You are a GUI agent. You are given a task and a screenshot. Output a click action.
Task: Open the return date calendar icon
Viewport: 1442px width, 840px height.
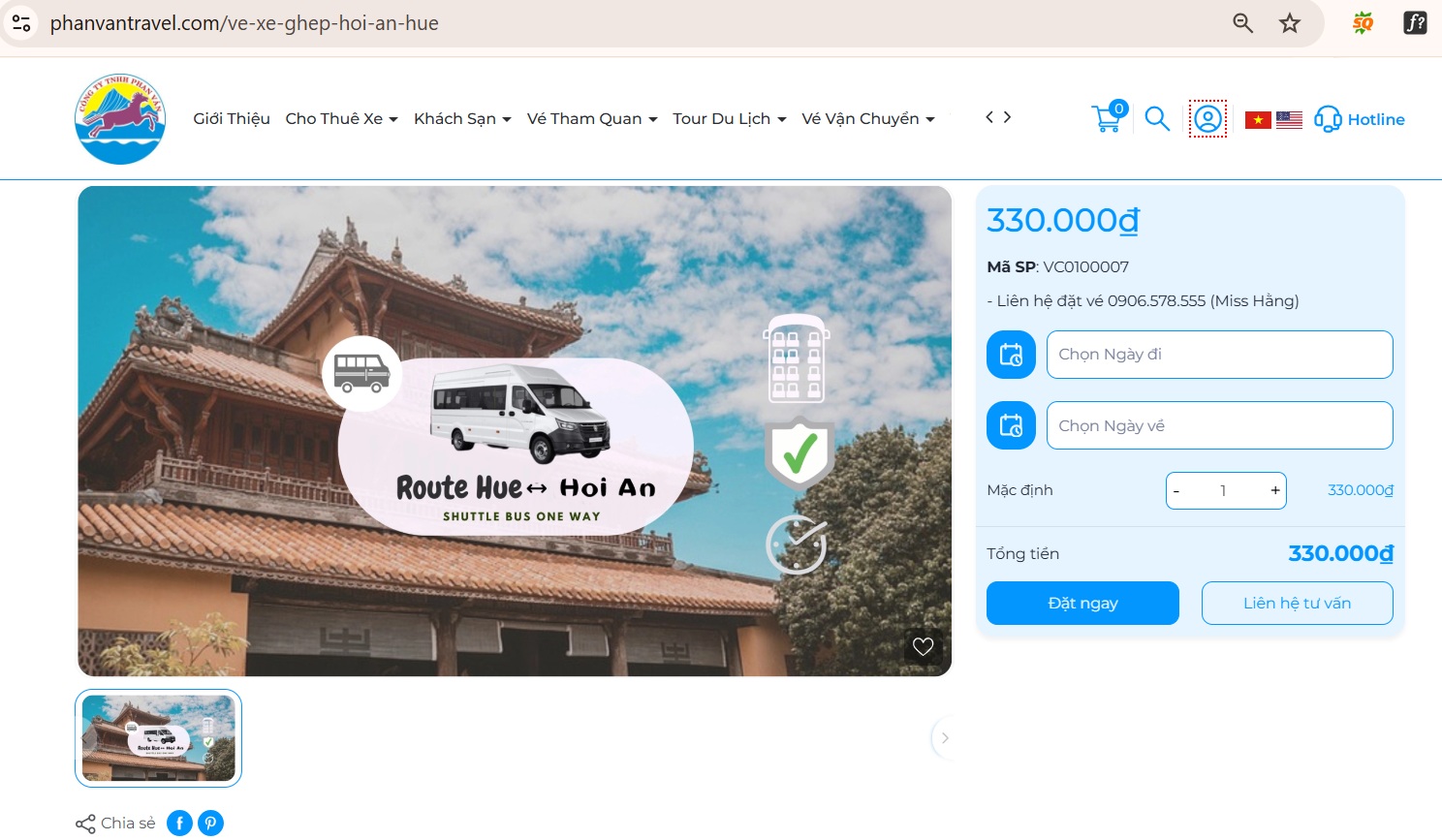[1011, 425]
